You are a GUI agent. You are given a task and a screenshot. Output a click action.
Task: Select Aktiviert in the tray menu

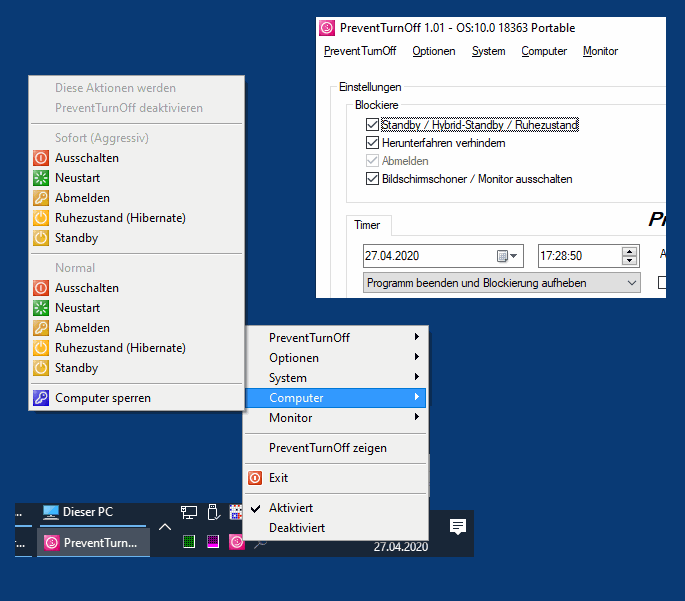click(336, 508)
